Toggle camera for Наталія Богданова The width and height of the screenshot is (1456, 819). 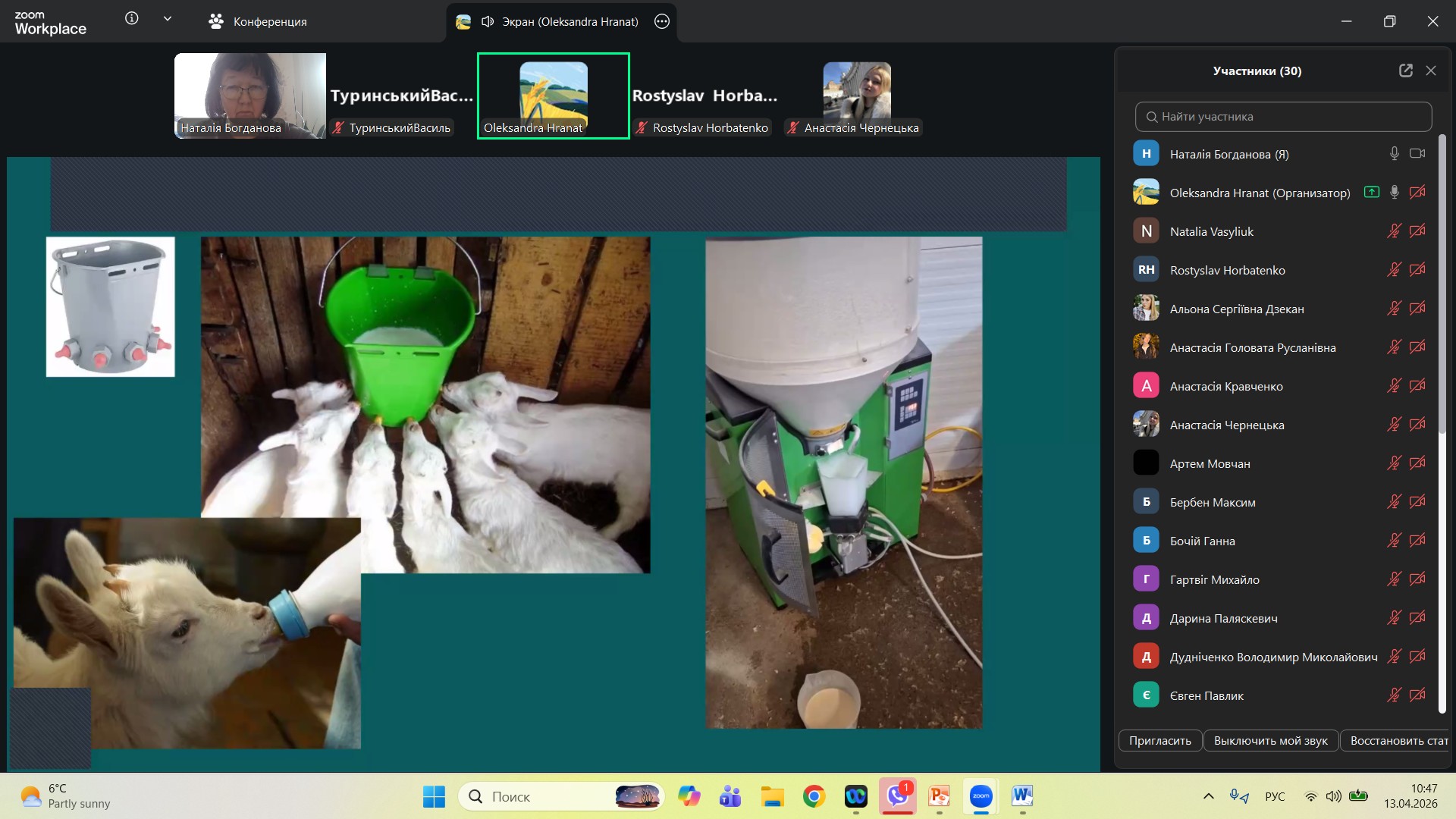coord(1417,154)
